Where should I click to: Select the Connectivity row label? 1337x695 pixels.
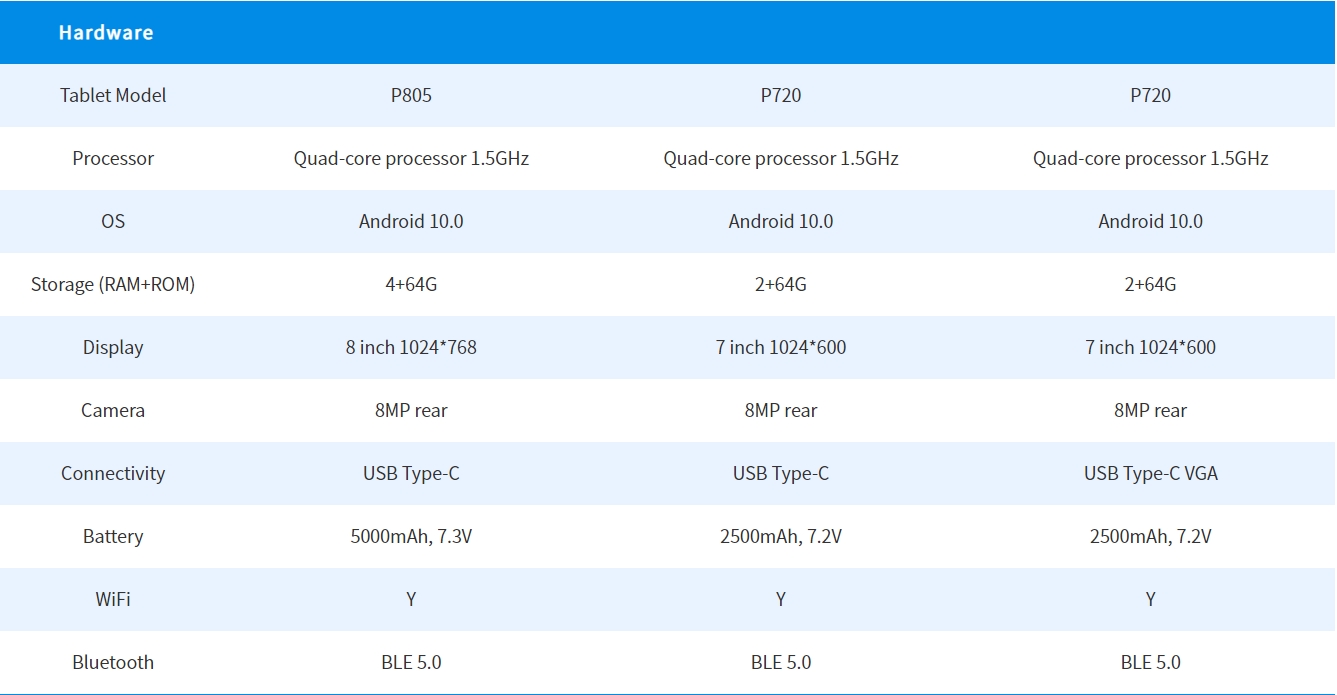point(113,473)
